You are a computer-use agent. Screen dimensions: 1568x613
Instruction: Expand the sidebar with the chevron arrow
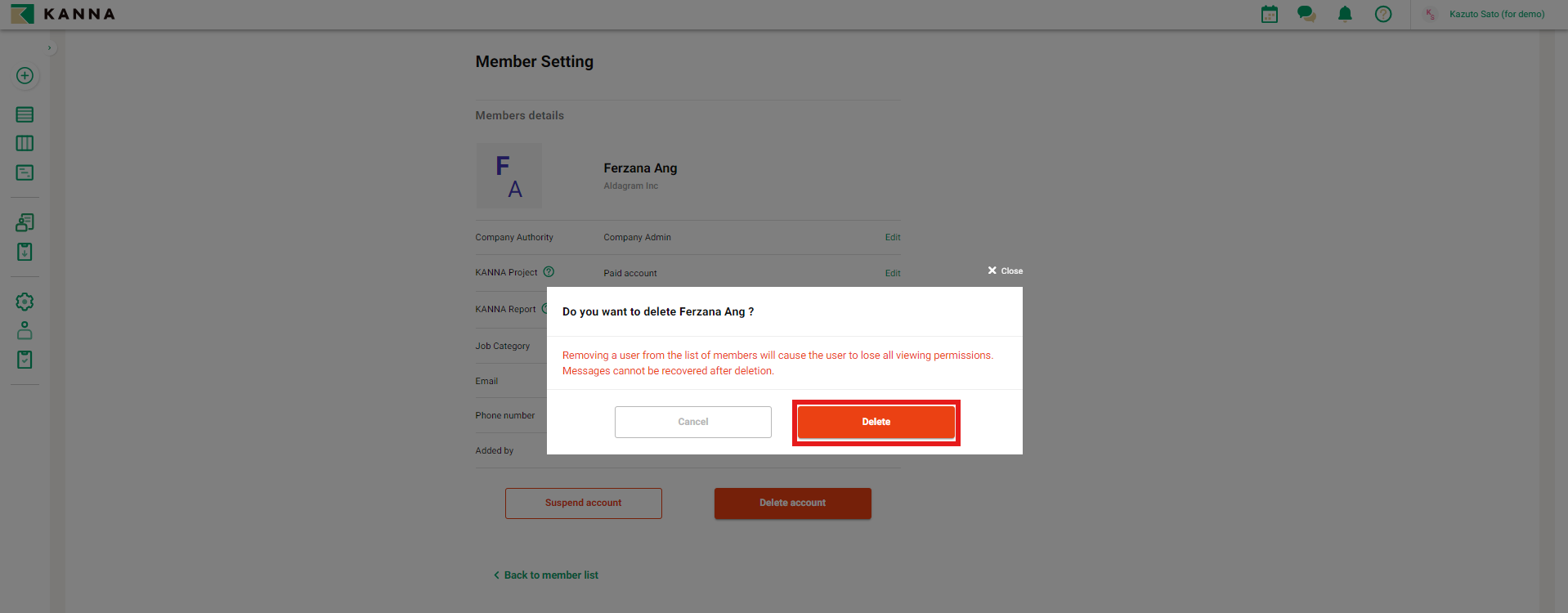coord(50,47)
